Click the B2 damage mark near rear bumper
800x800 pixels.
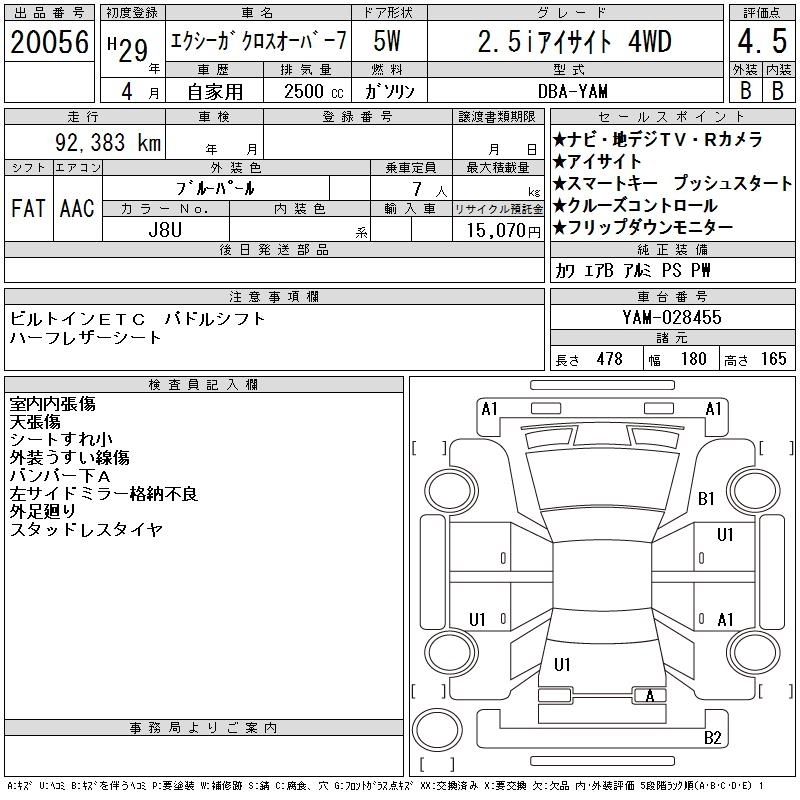pos(713,738)
